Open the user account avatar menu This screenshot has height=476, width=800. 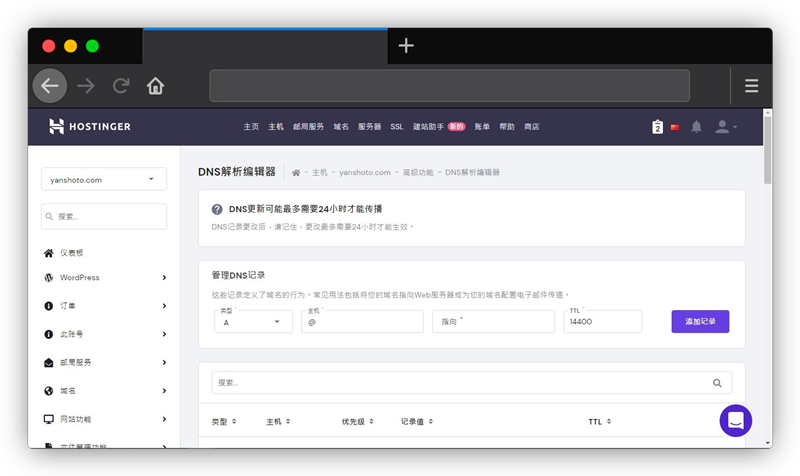pyautogui.click(x=726, y=127)
